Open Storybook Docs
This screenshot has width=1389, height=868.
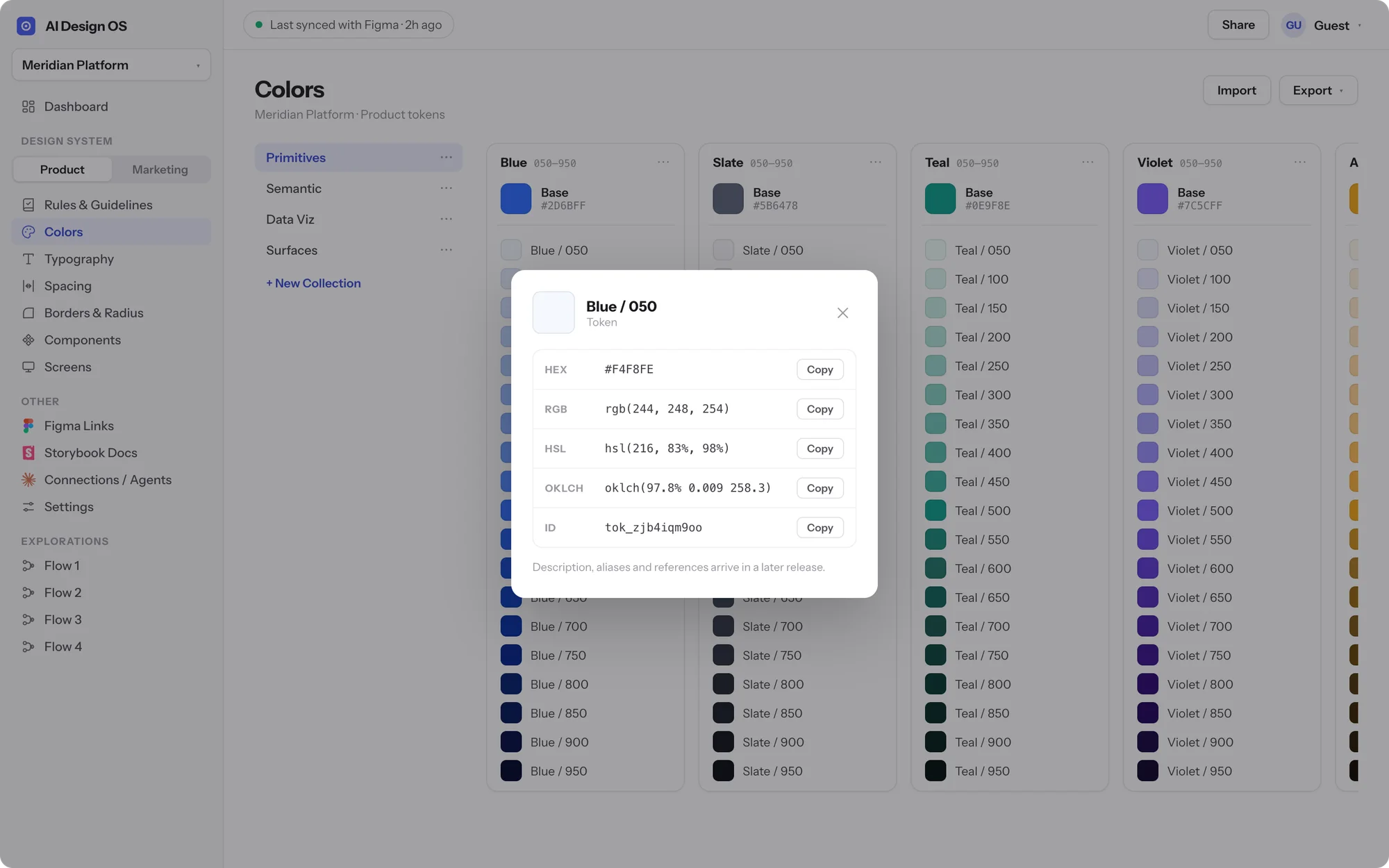(x=111, y=453)
